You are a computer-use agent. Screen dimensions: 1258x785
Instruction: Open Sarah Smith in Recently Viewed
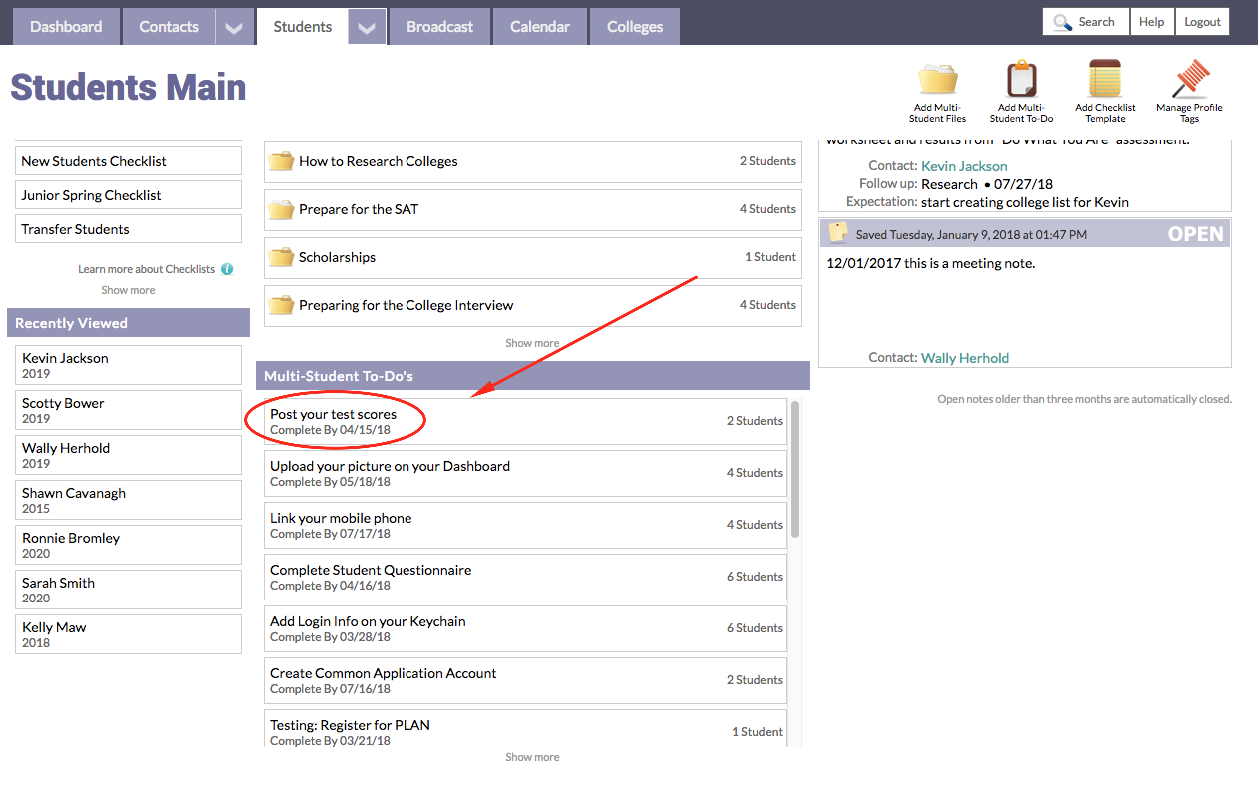(x=128, y=590)
